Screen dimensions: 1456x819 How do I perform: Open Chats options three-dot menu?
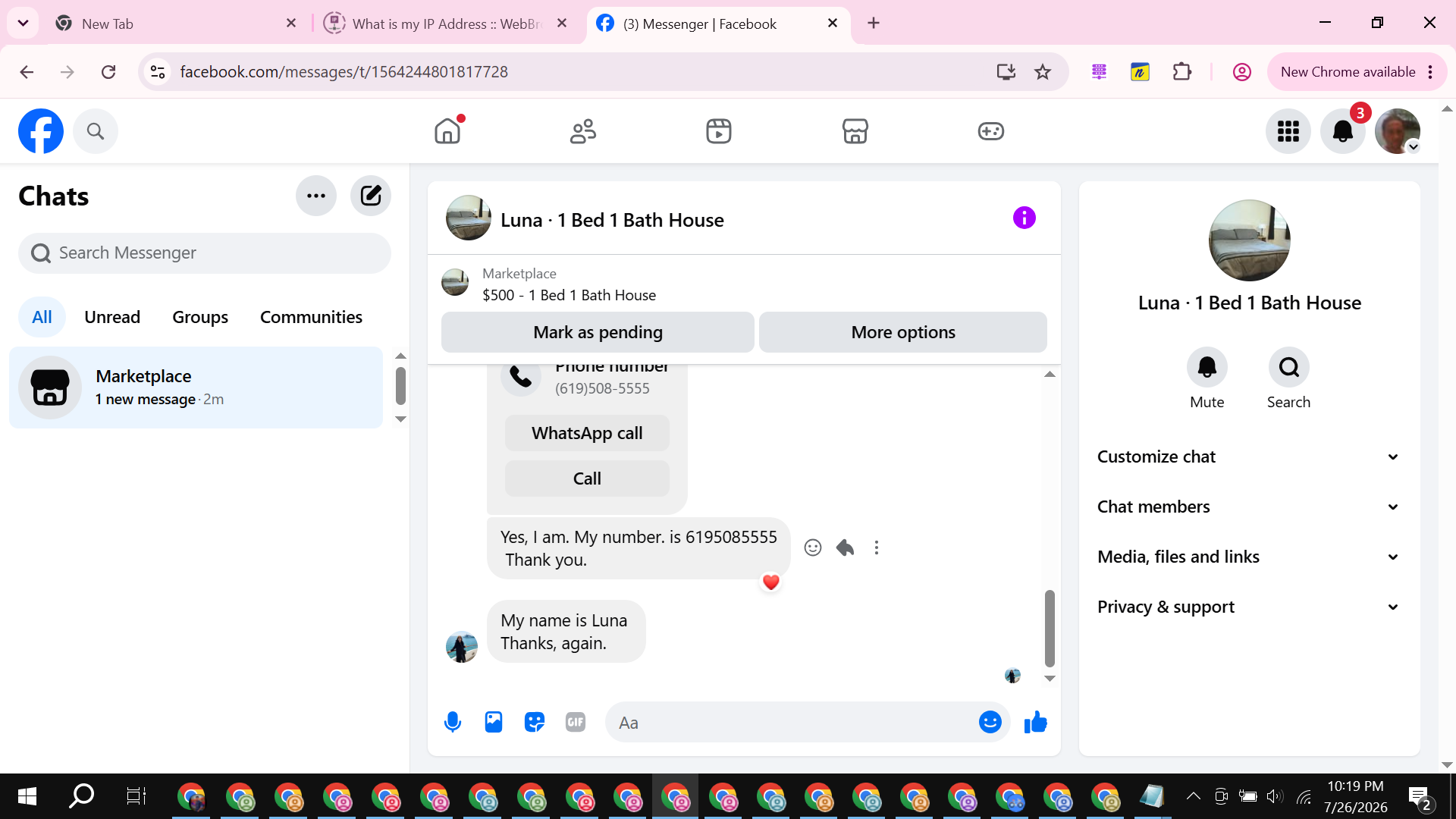tap(316, 196)
